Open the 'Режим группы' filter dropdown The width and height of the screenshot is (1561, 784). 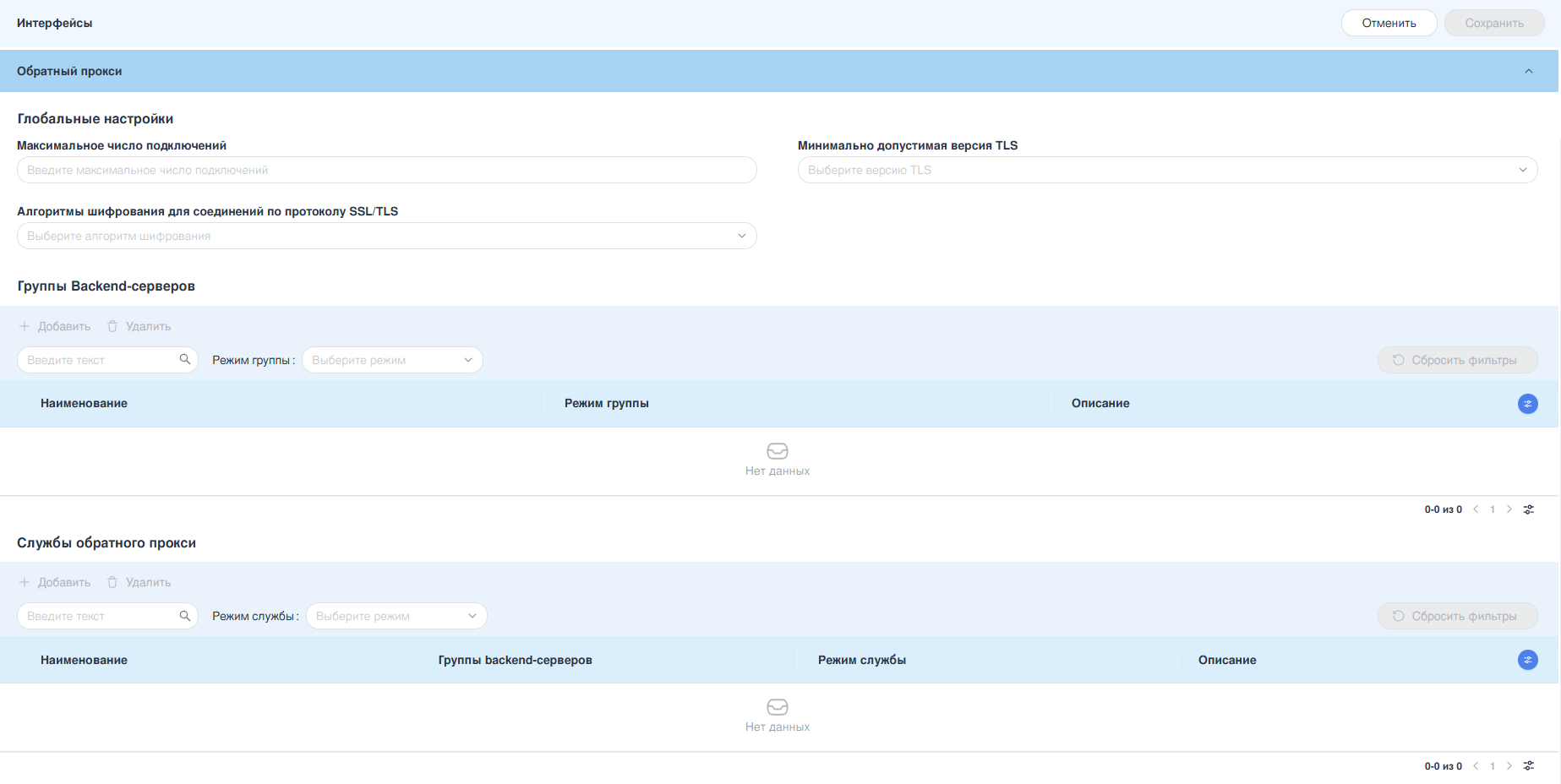pos(392,360)
